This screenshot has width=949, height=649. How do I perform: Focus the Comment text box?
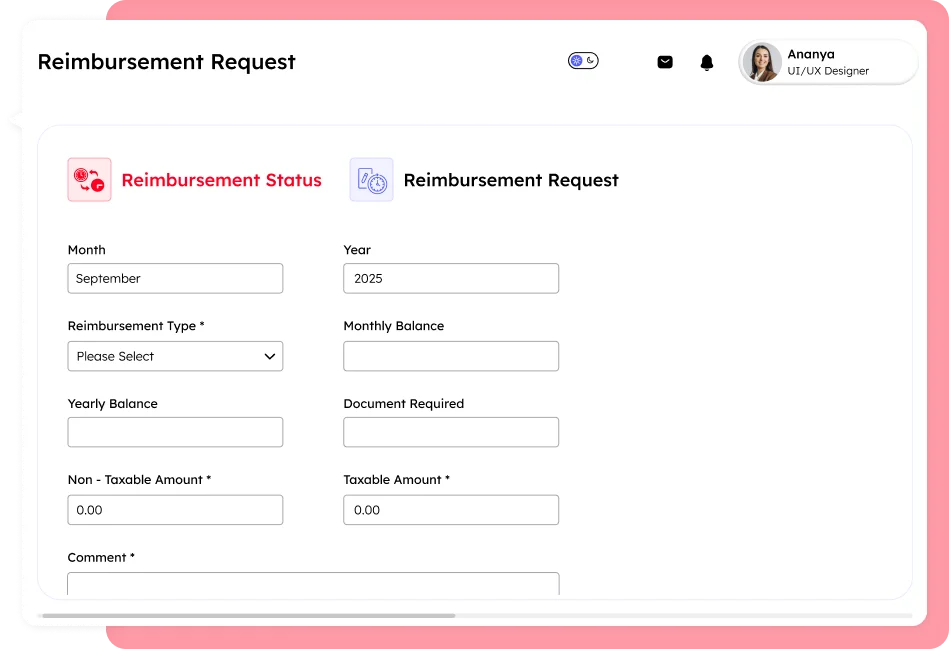(313, 584)
